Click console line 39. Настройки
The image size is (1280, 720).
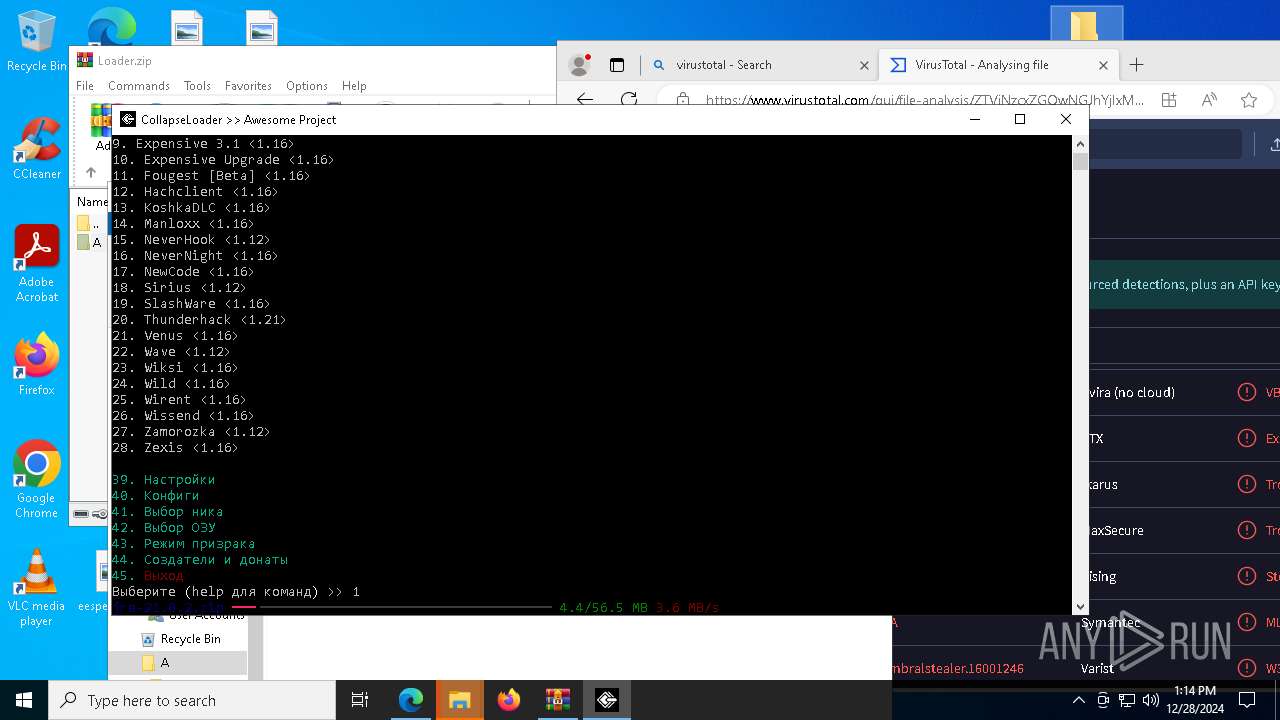pos(163,480)
